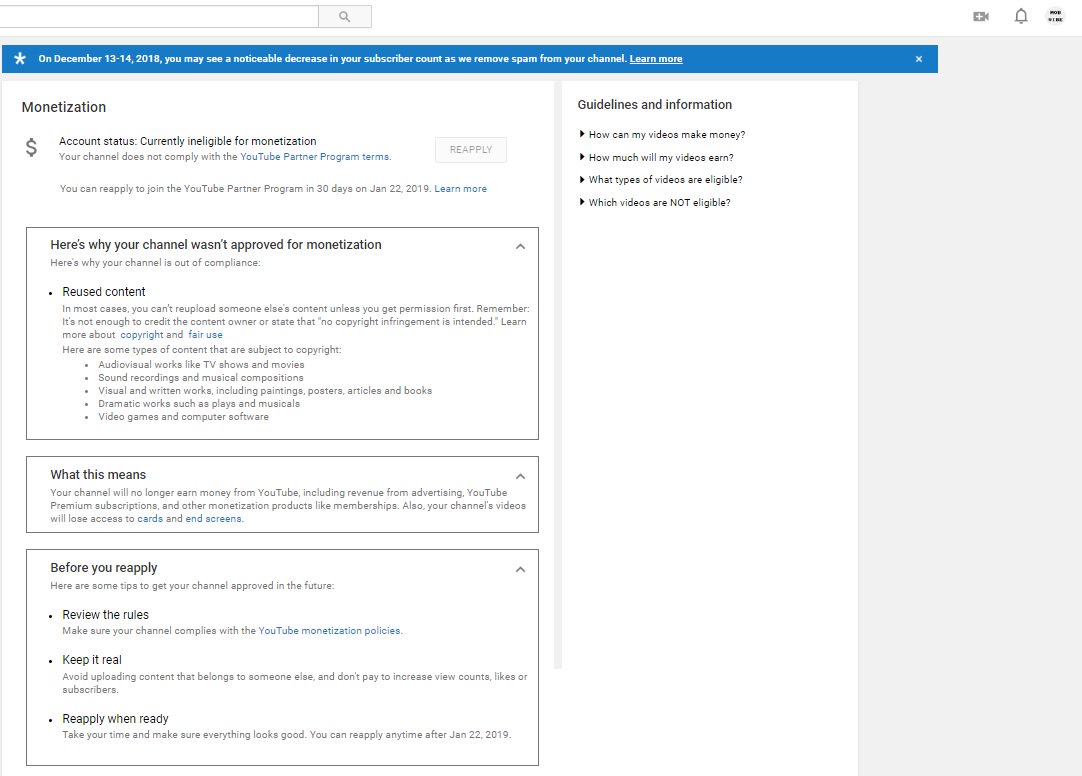Click Visual and written works bullet
Image resolution: width=1082 pixels, height=776 pixels.
click(x=265, y=391)
